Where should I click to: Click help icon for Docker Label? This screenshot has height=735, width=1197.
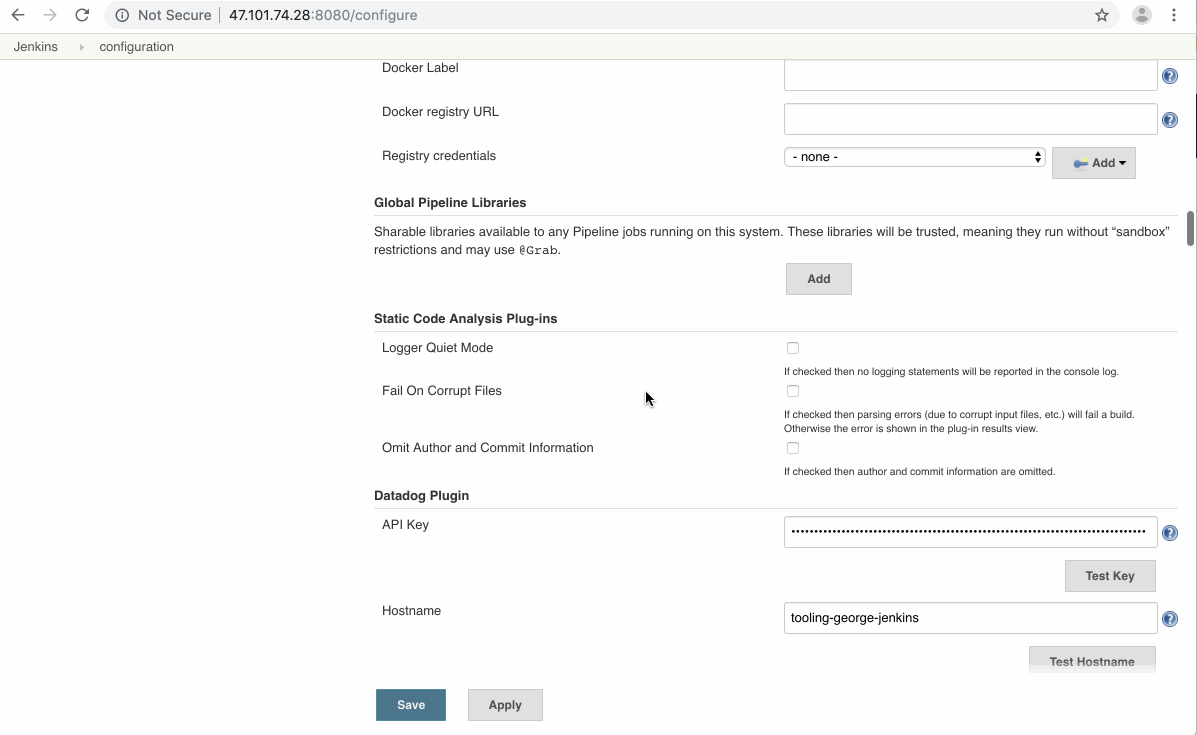[1169, 76]
